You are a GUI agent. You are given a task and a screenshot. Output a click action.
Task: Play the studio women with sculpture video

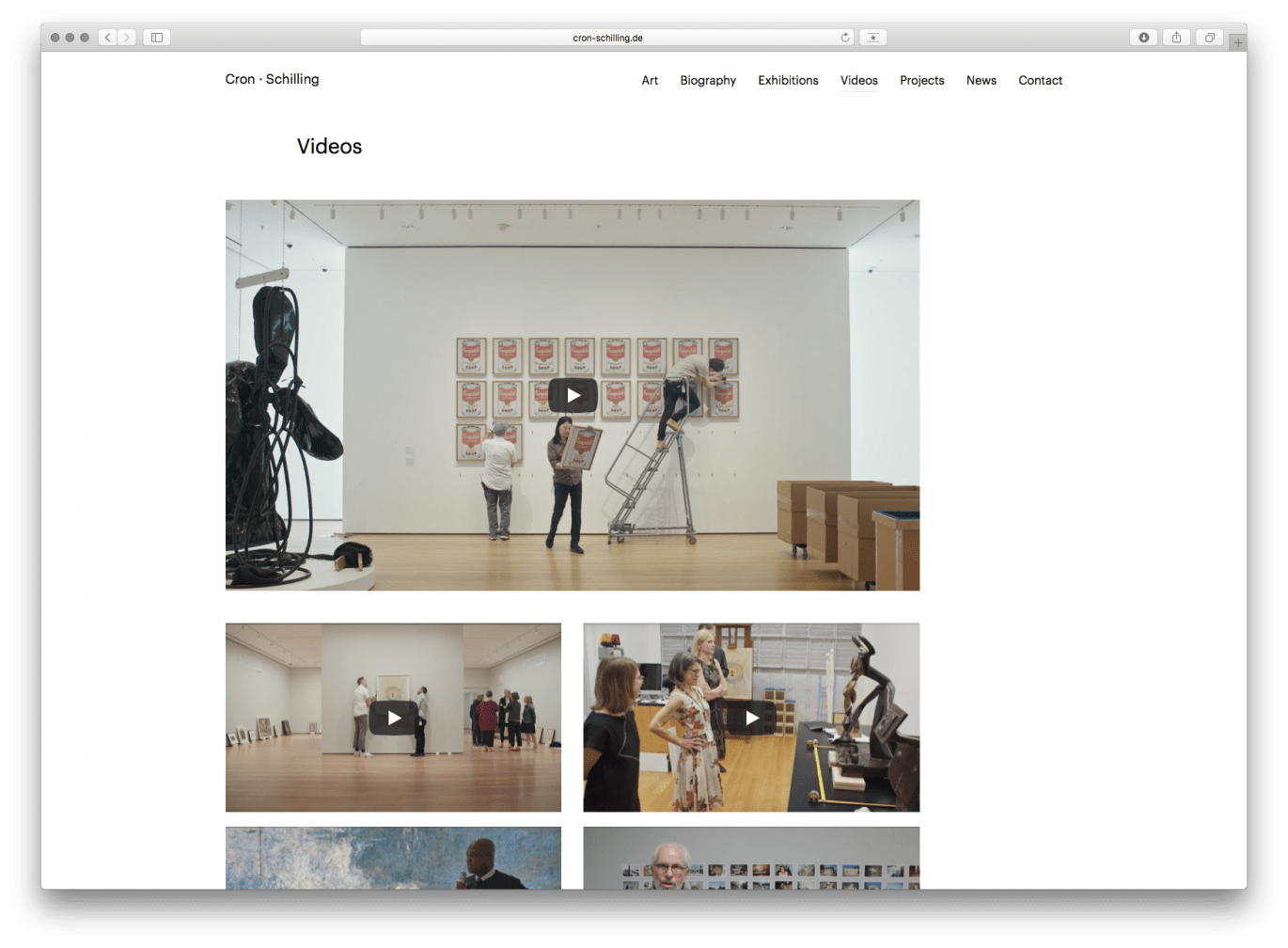[751, 718]
